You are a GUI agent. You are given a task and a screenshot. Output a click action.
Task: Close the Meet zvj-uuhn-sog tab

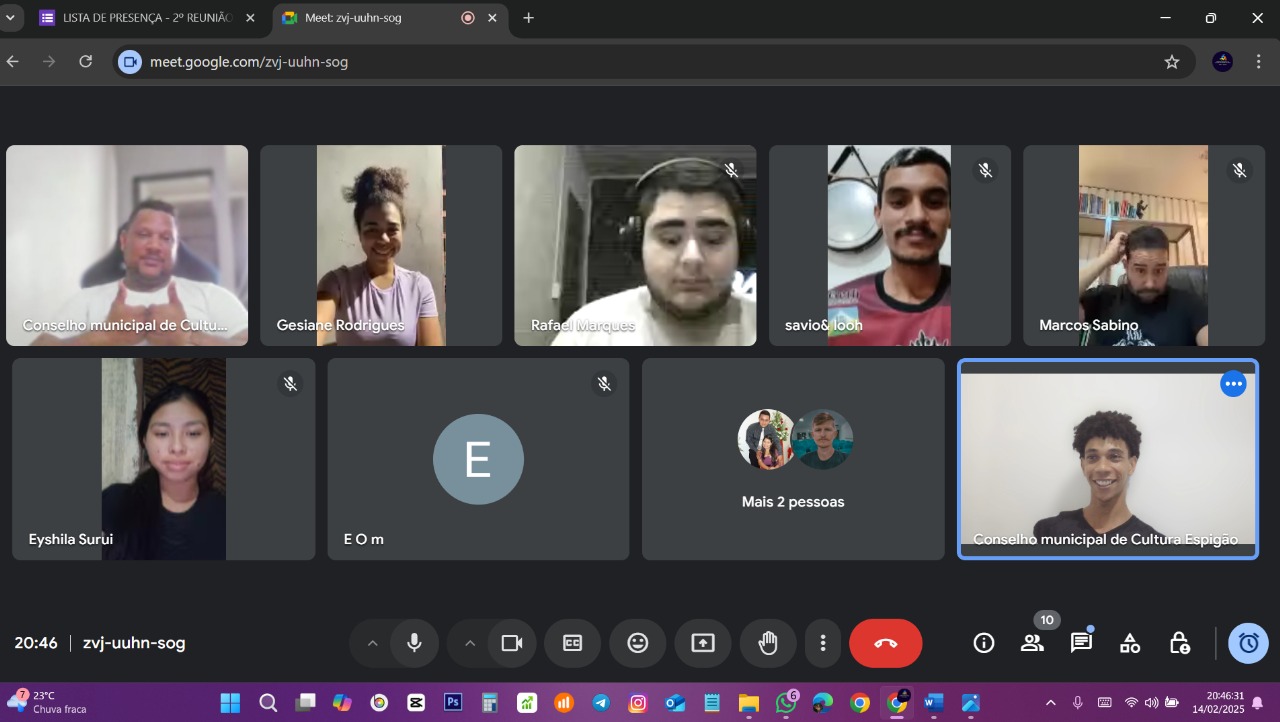point(492,18)
